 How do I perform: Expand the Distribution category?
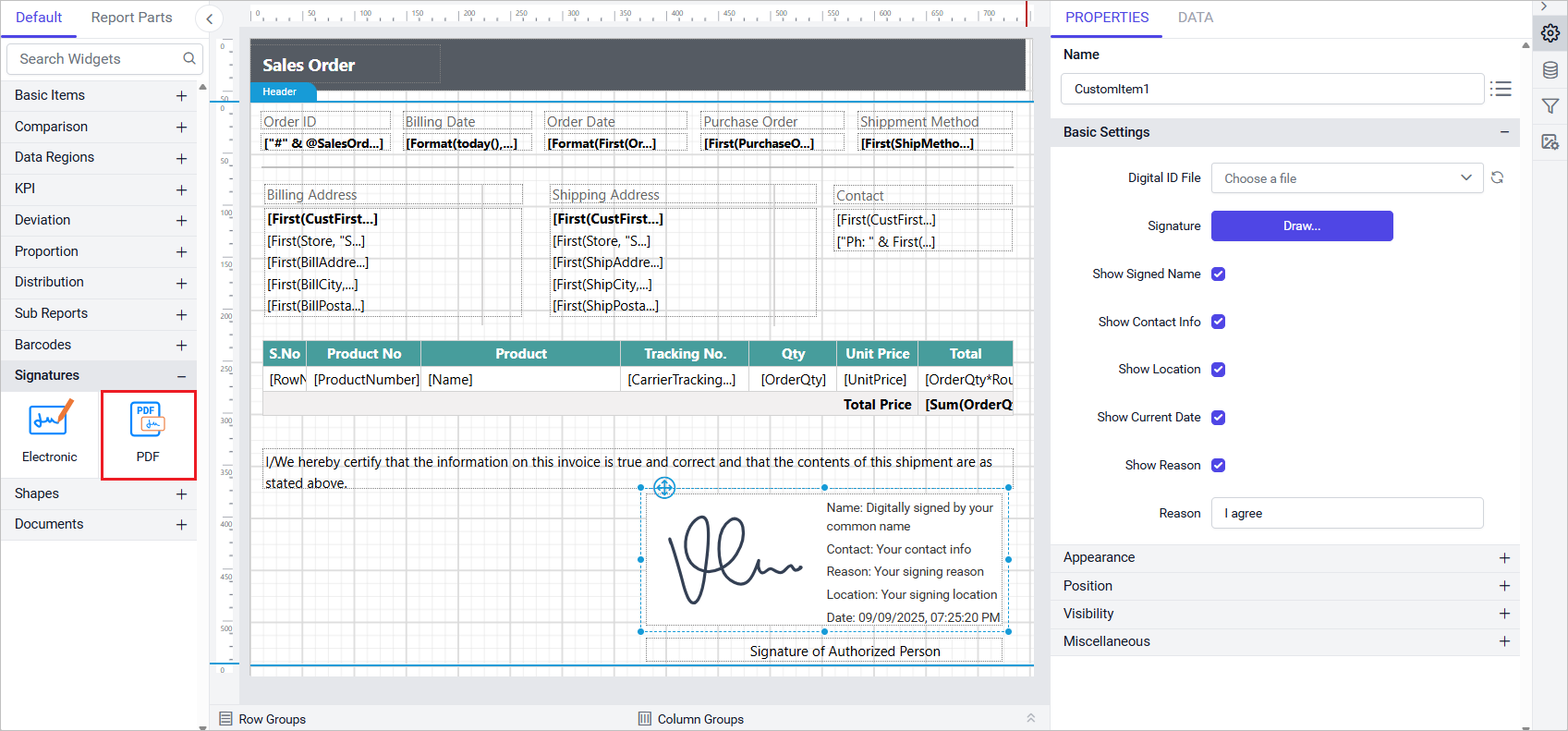pos(182,283)
